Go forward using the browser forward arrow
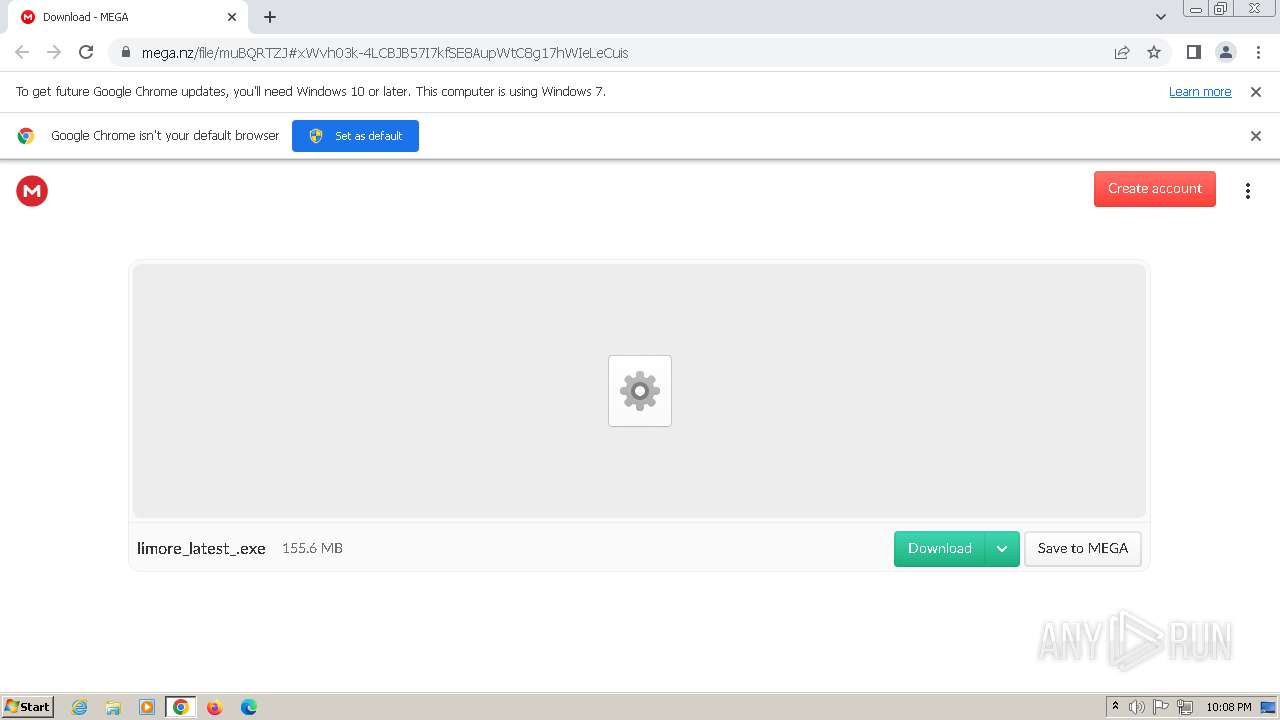Viewport: 1280px width, 720px height. pos(54,52)
